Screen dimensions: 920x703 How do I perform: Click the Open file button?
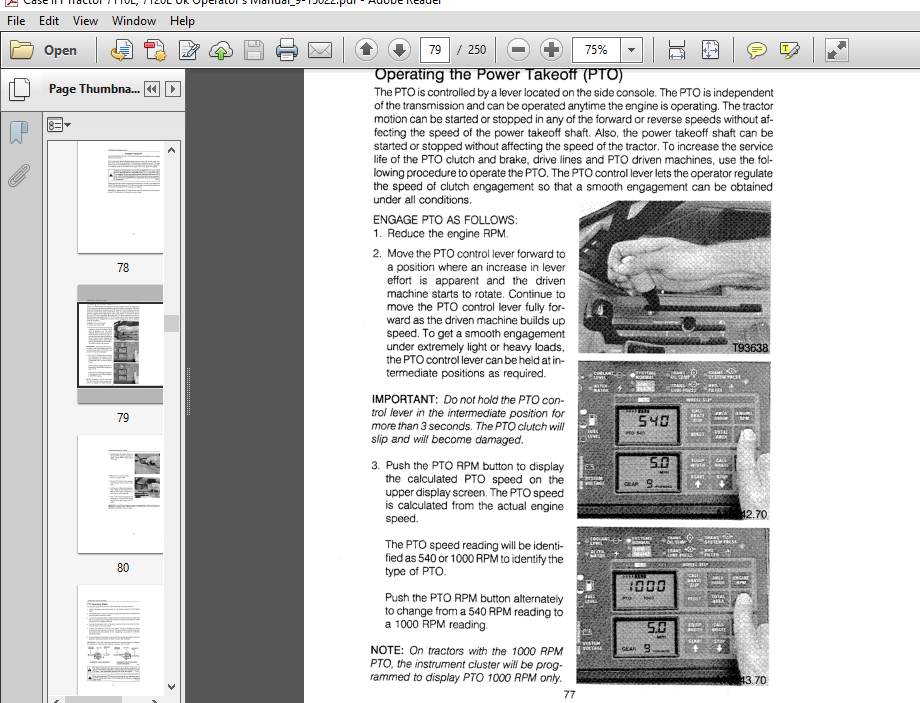tap(44, 50)
